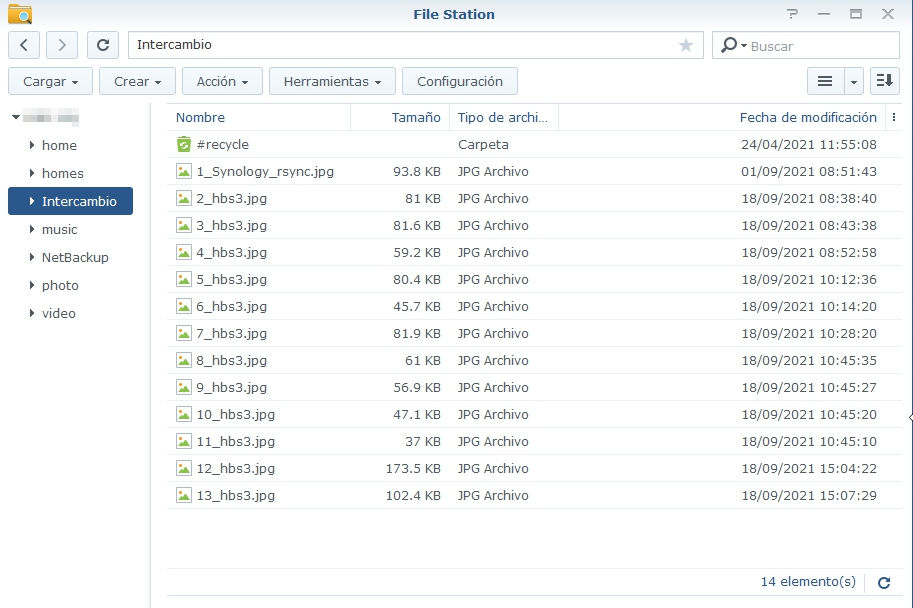This screenshot has width=913, height=608.
Task: Click the list view mode icon
Action: [x=825, y=81]
